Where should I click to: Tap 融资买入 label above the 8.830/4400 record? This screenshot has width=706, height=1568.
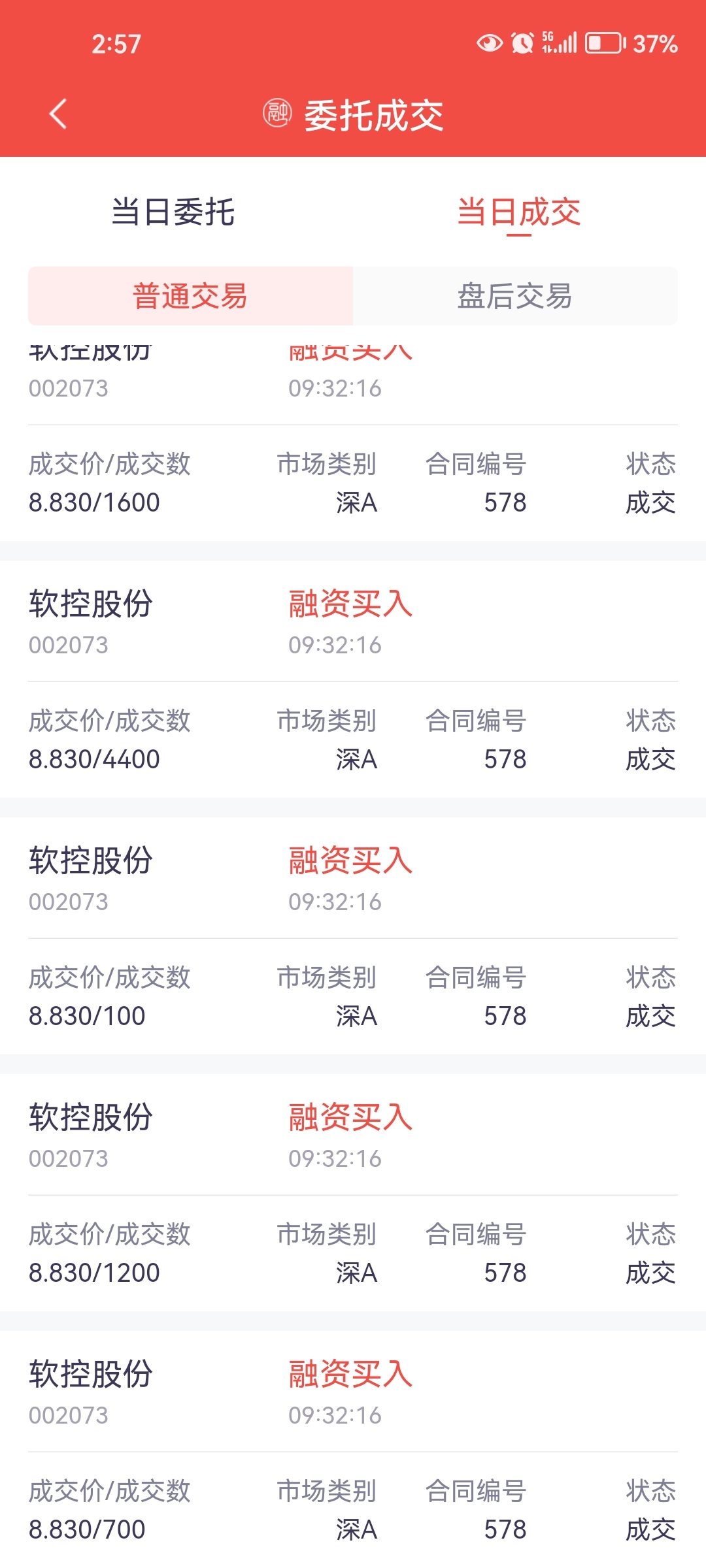[350, 604]
